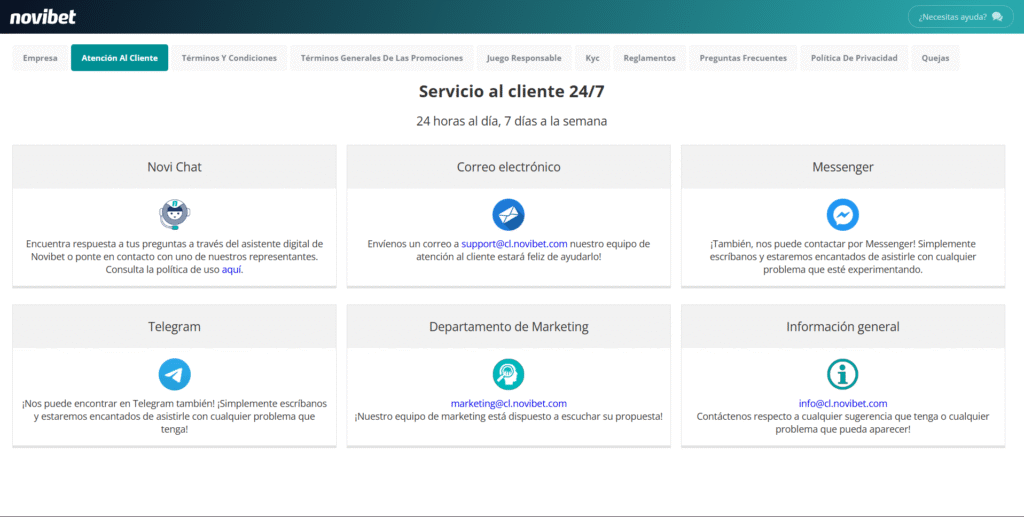Switch to Términos Y Condiciones tab
Viewport: 1024px width, 517px height.
tap(229, 58)
